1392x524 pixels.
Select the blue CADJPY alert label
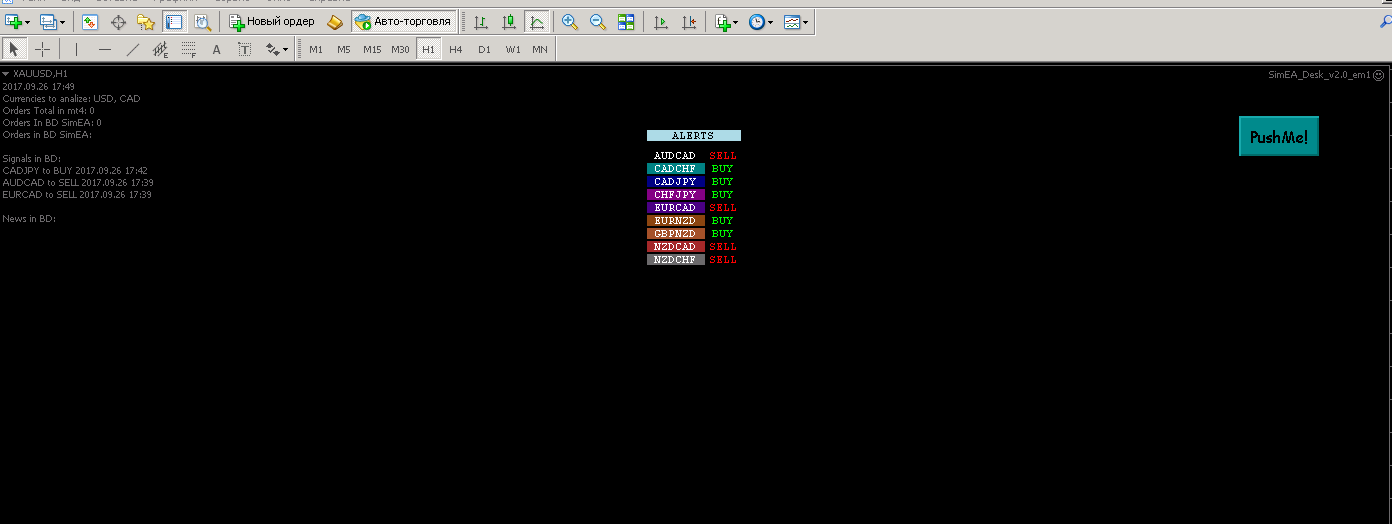click(x=675, y=182)
